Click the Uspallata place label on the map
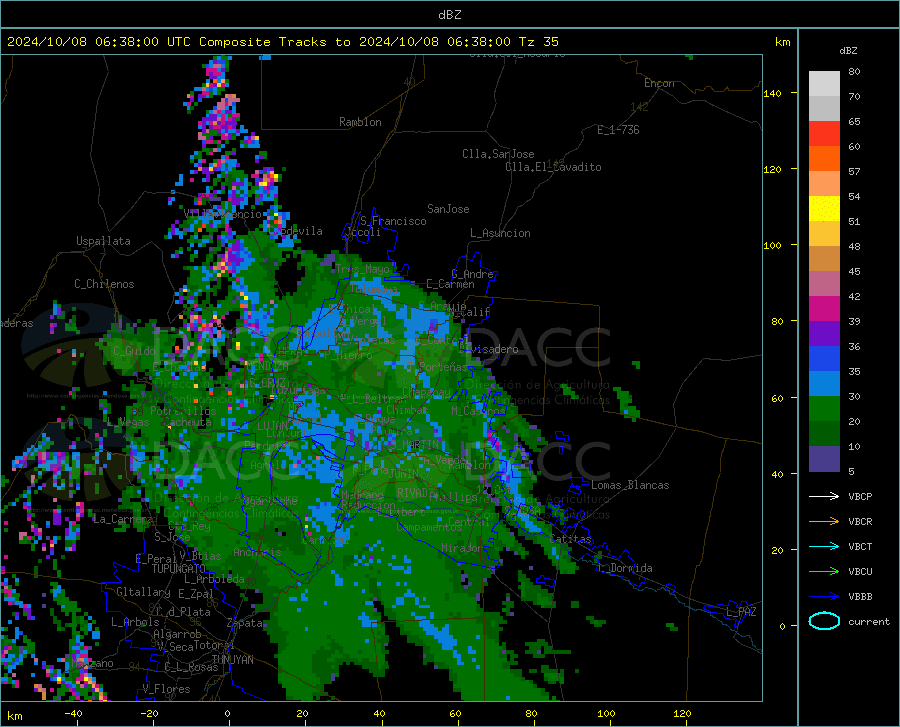The width and height of the screenshot is (900, 727). [103, 241]
